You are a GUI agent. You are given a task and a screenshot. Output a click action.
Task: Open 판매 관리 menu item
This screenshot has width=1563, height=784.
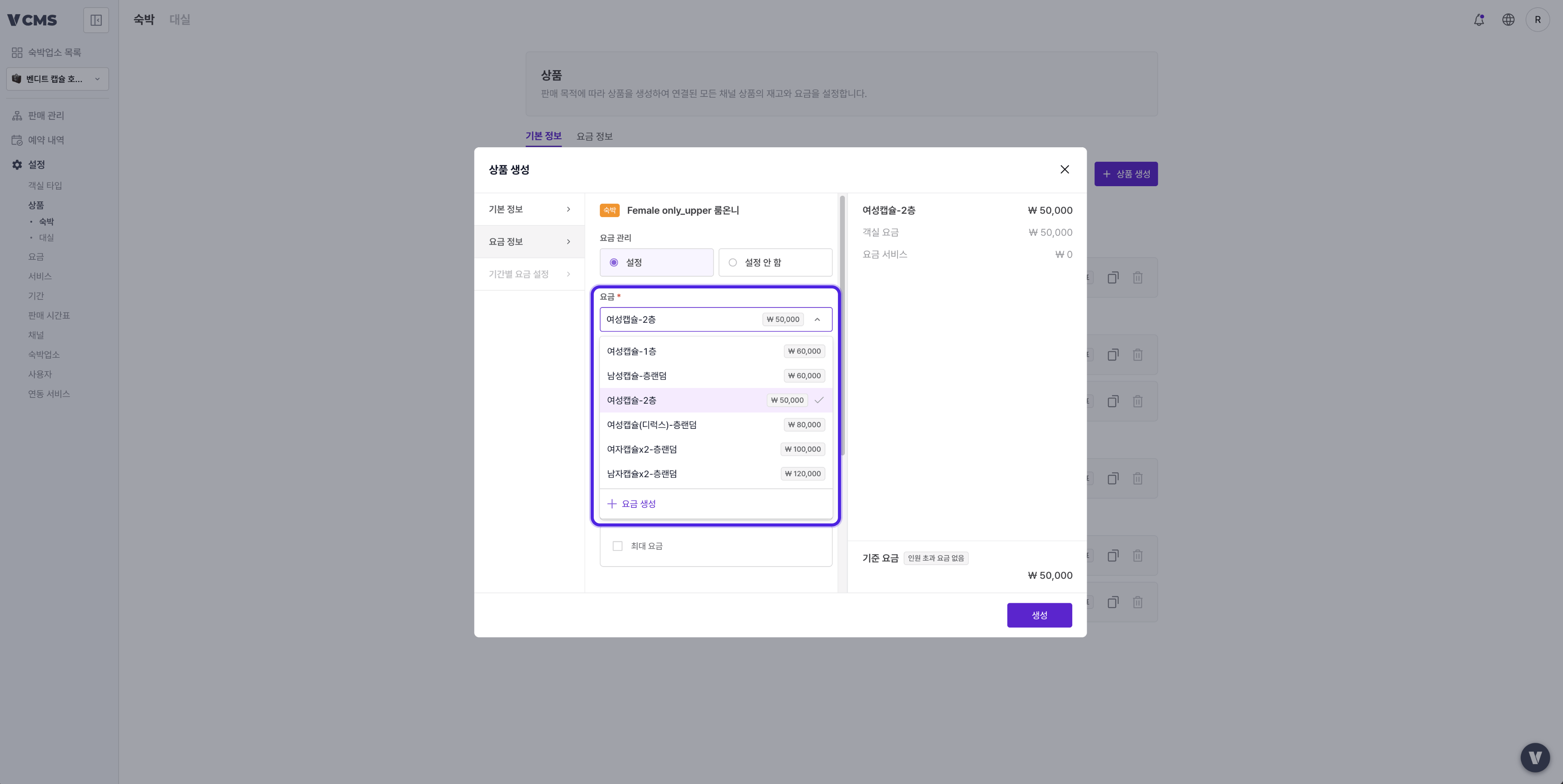[x=46, y=115]
